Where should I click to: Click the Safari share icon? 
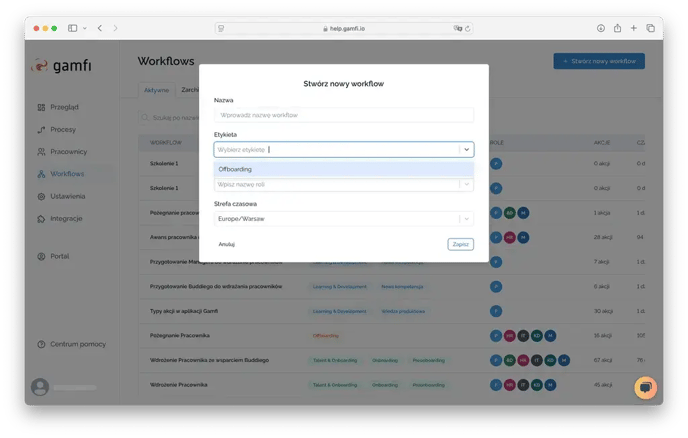617,28
